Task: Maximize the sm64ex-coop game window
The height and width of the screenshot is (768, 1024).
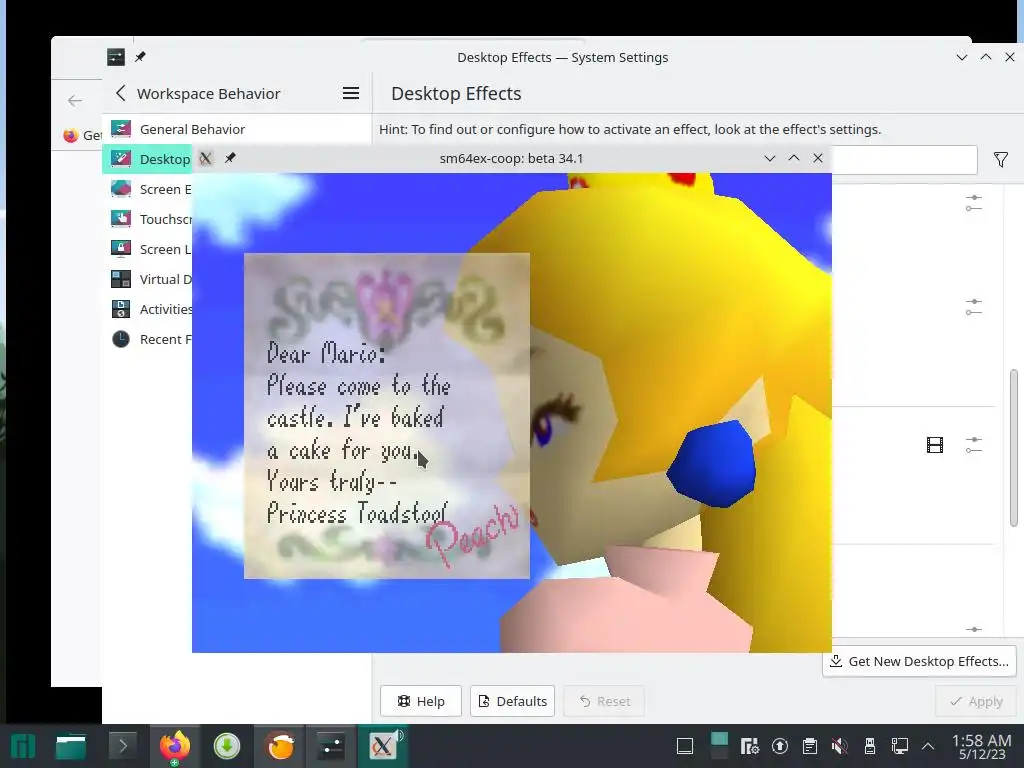Action: point(793,158)
